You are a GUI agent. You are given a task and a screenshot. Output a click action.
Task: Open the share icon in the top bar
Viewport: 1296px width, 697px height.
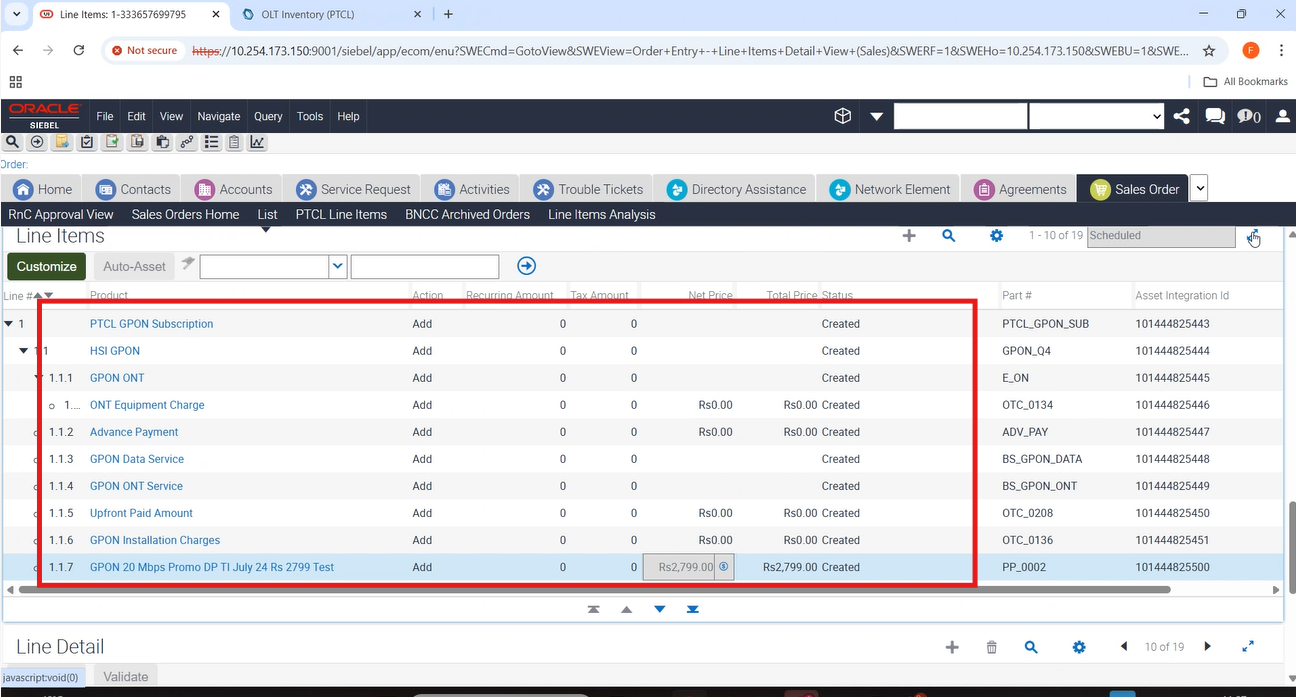(x=1181, y=116)
